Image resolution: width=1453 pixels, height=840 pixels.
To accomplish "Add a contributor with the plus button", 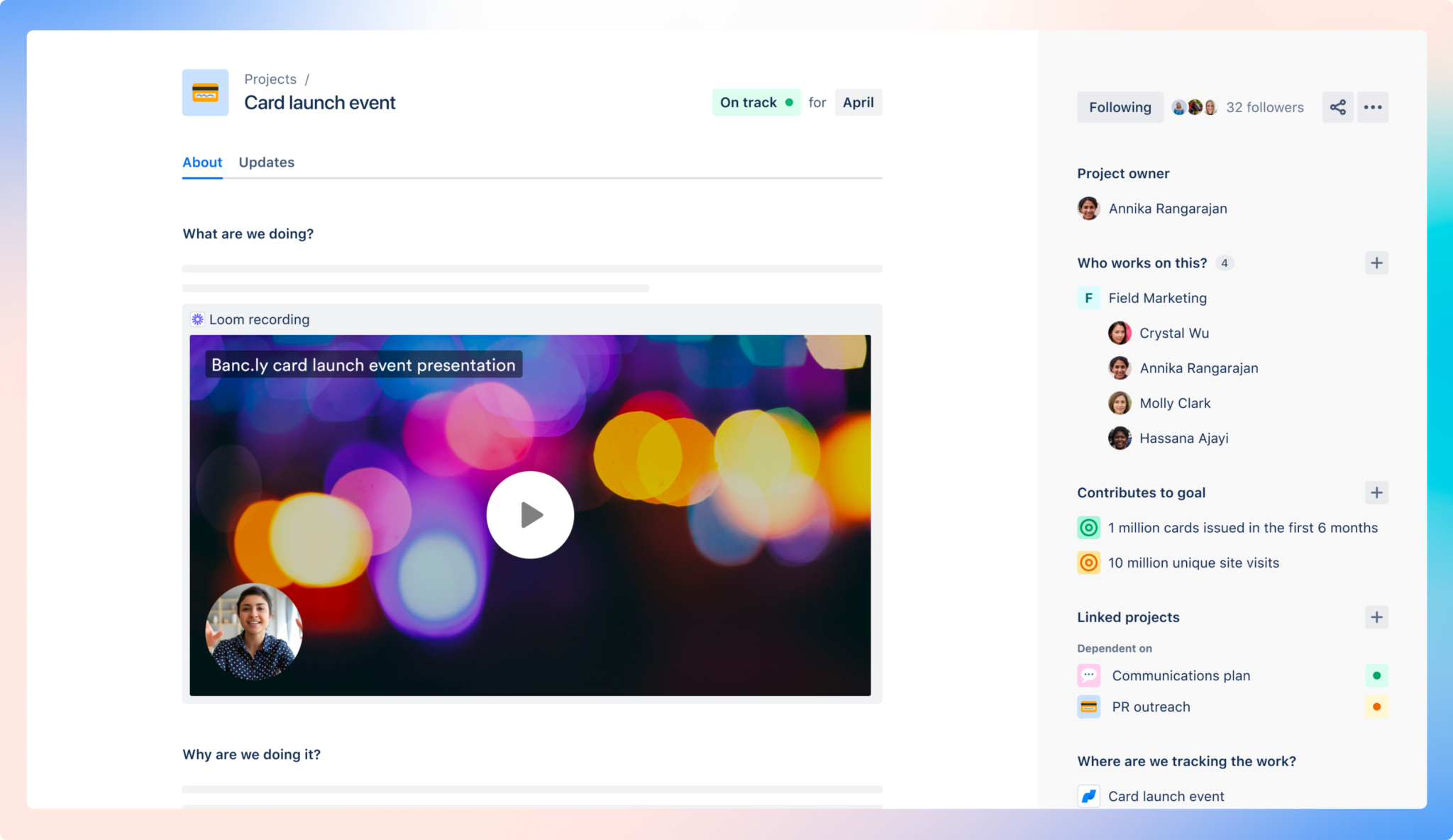I will [x=1376, y=262].
